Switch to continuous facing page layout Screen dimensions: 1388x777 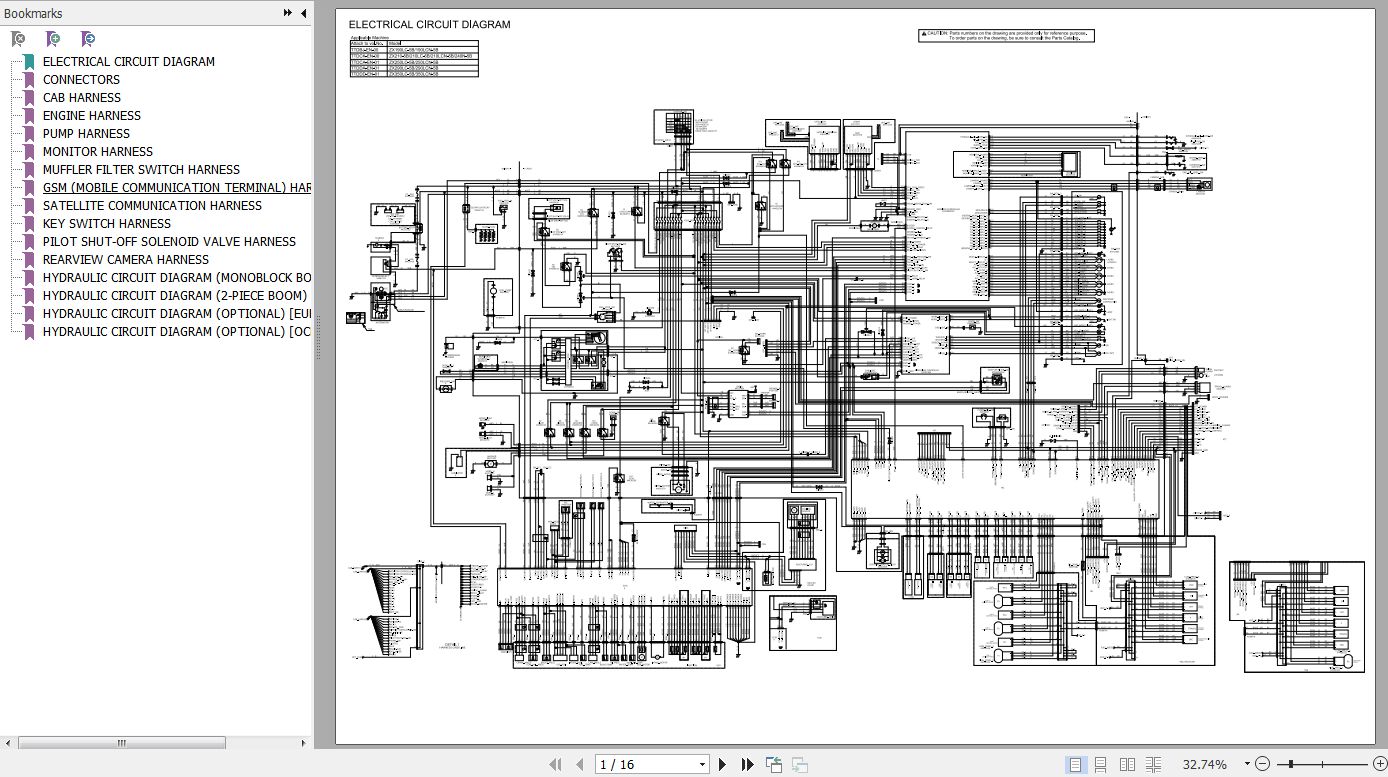1153,765
